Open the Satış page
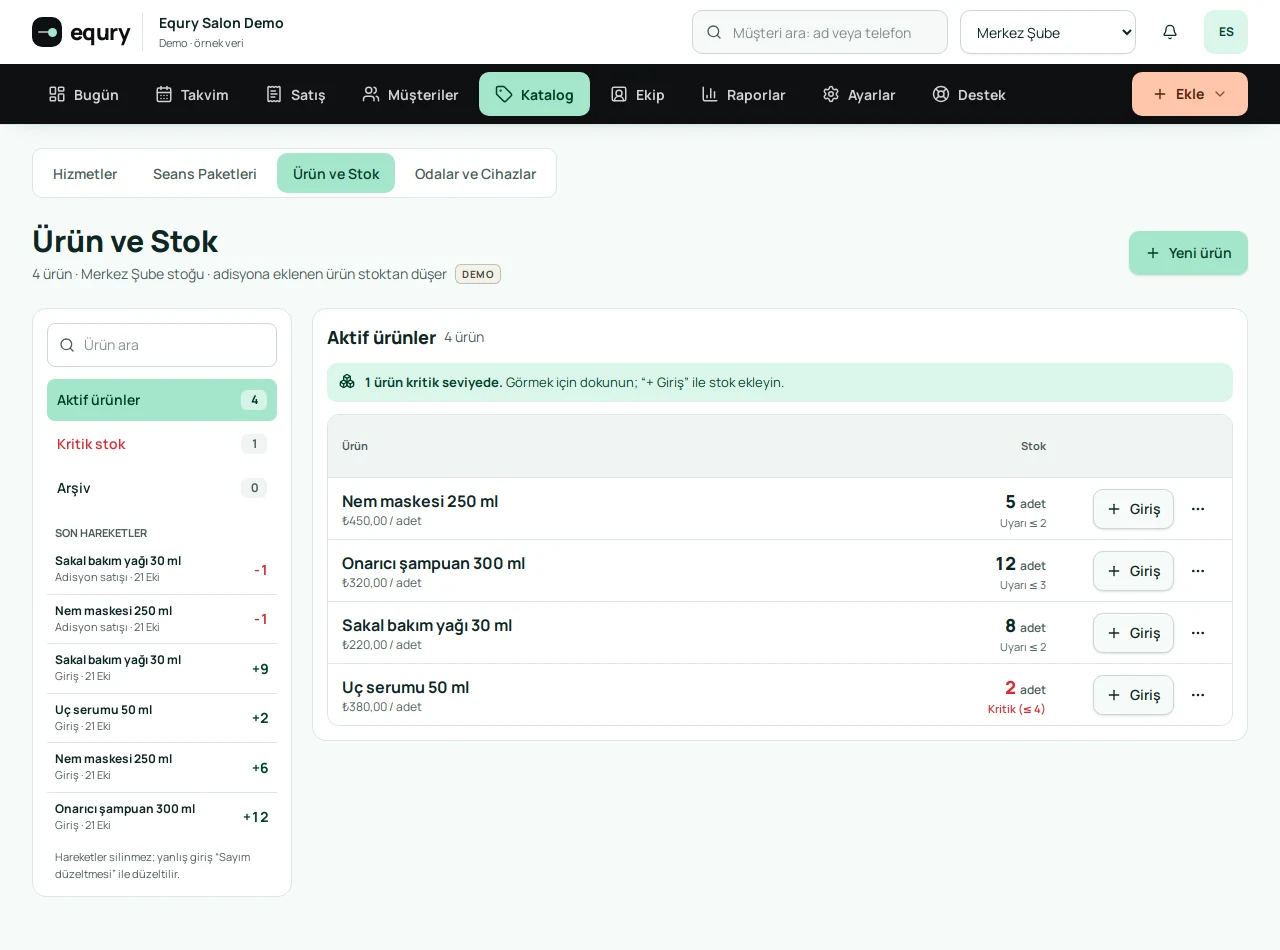The width and height of the screenshot is (1280, 950). point(295,94)
